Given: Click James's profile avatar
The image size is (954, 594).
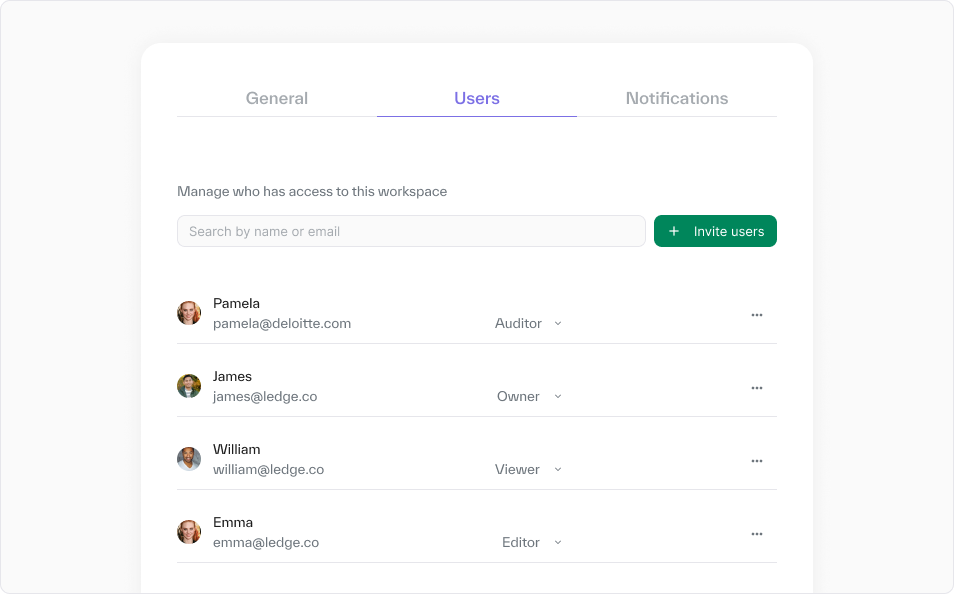Looking at the screenshot, I should [189, 386].
